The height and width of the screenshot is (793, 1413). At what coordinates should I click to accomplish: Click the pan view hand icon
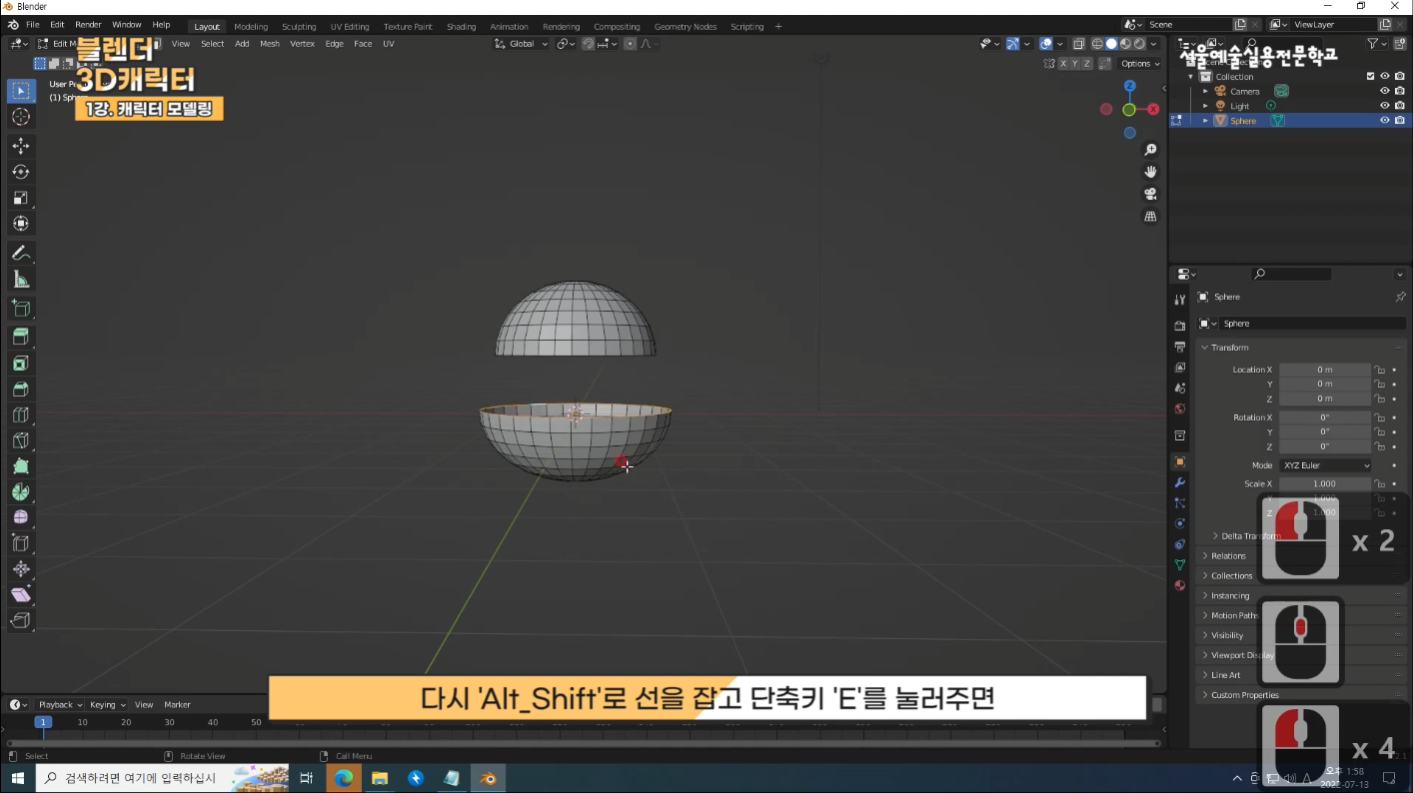tap(1151, 171)
